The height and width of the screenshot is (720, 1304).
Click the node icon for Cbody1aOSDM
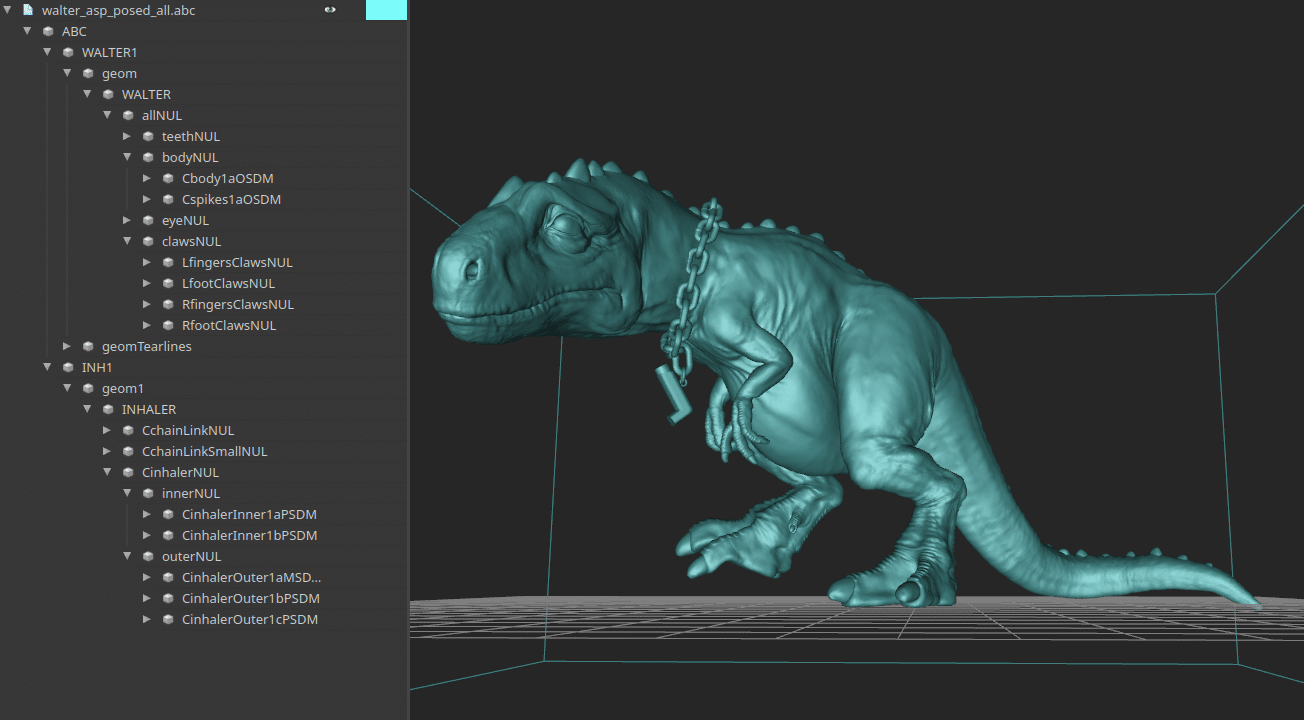(x=167, y=178)
